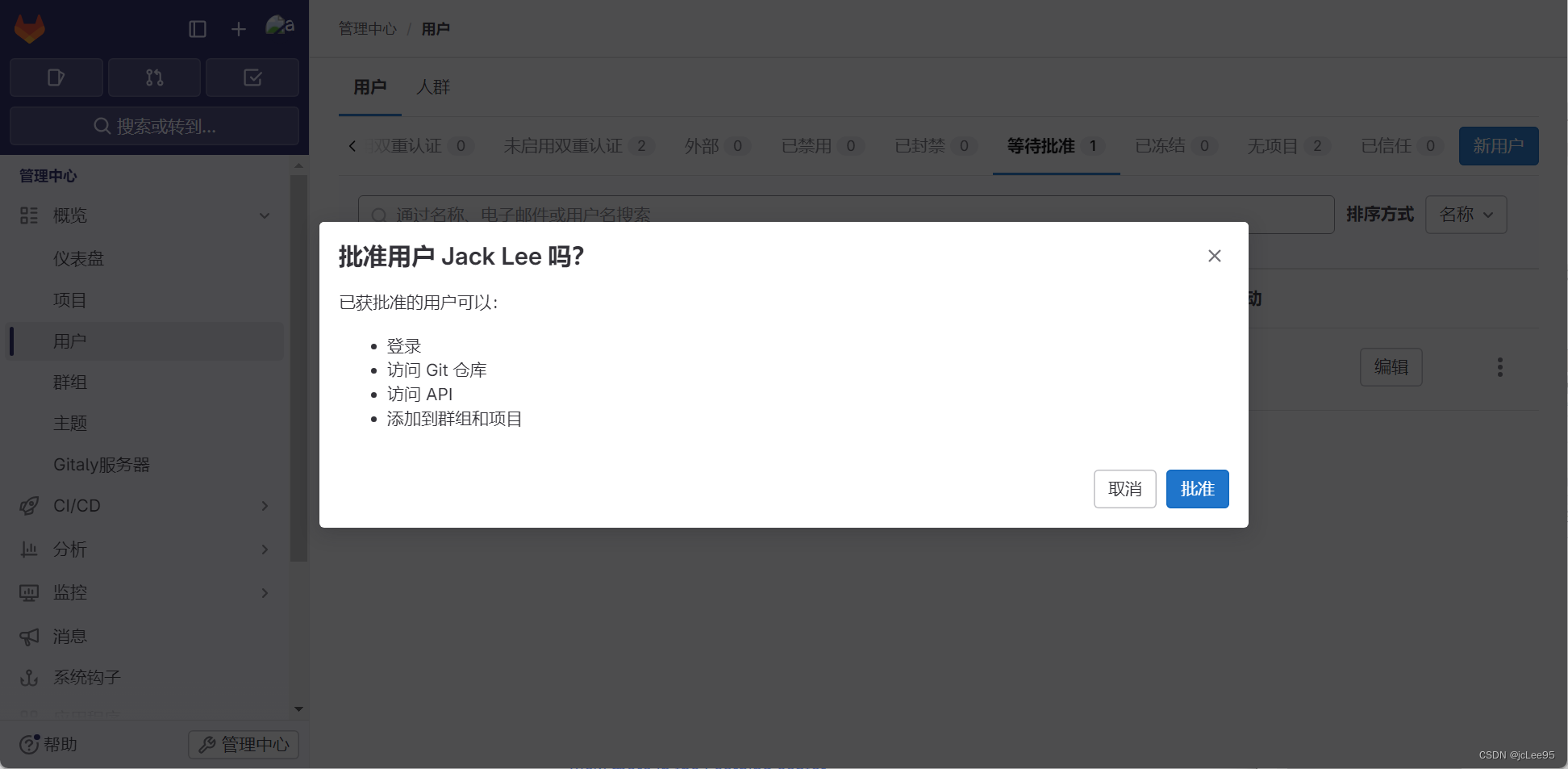Switch to the 用户 tab
The image size is (1568, 769).
[370, 87]
